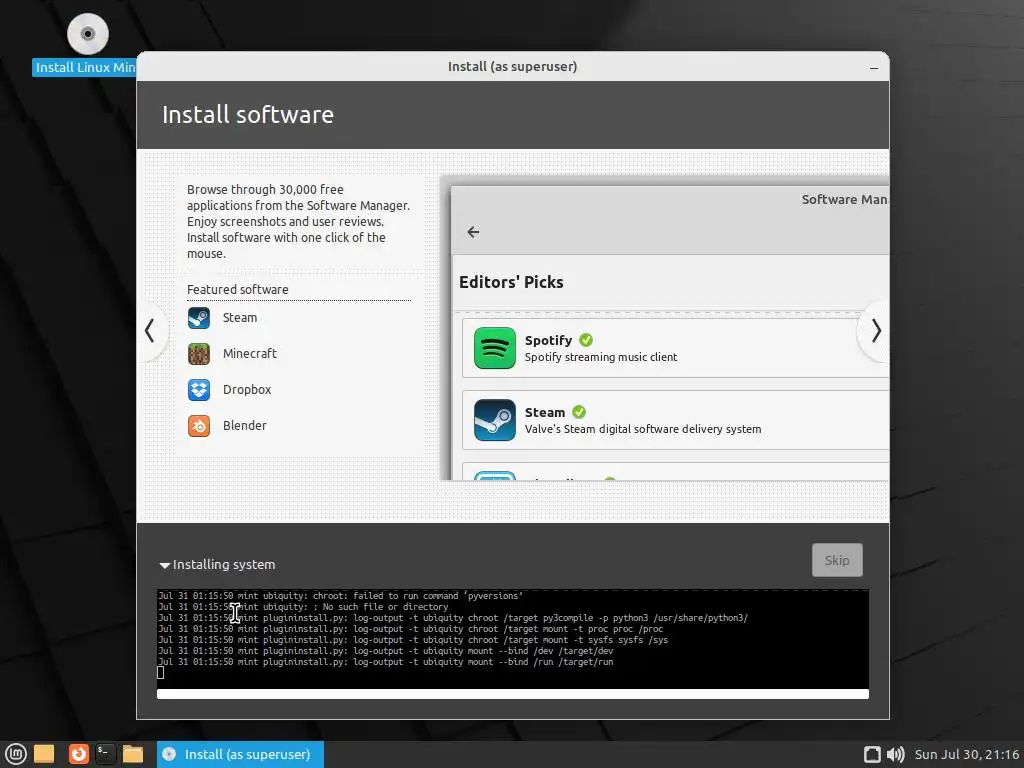Click the log line ending with /target/dev
The height and width of the screenshot is (768, 1024).
pyautogui.click(x=385, y=651)
